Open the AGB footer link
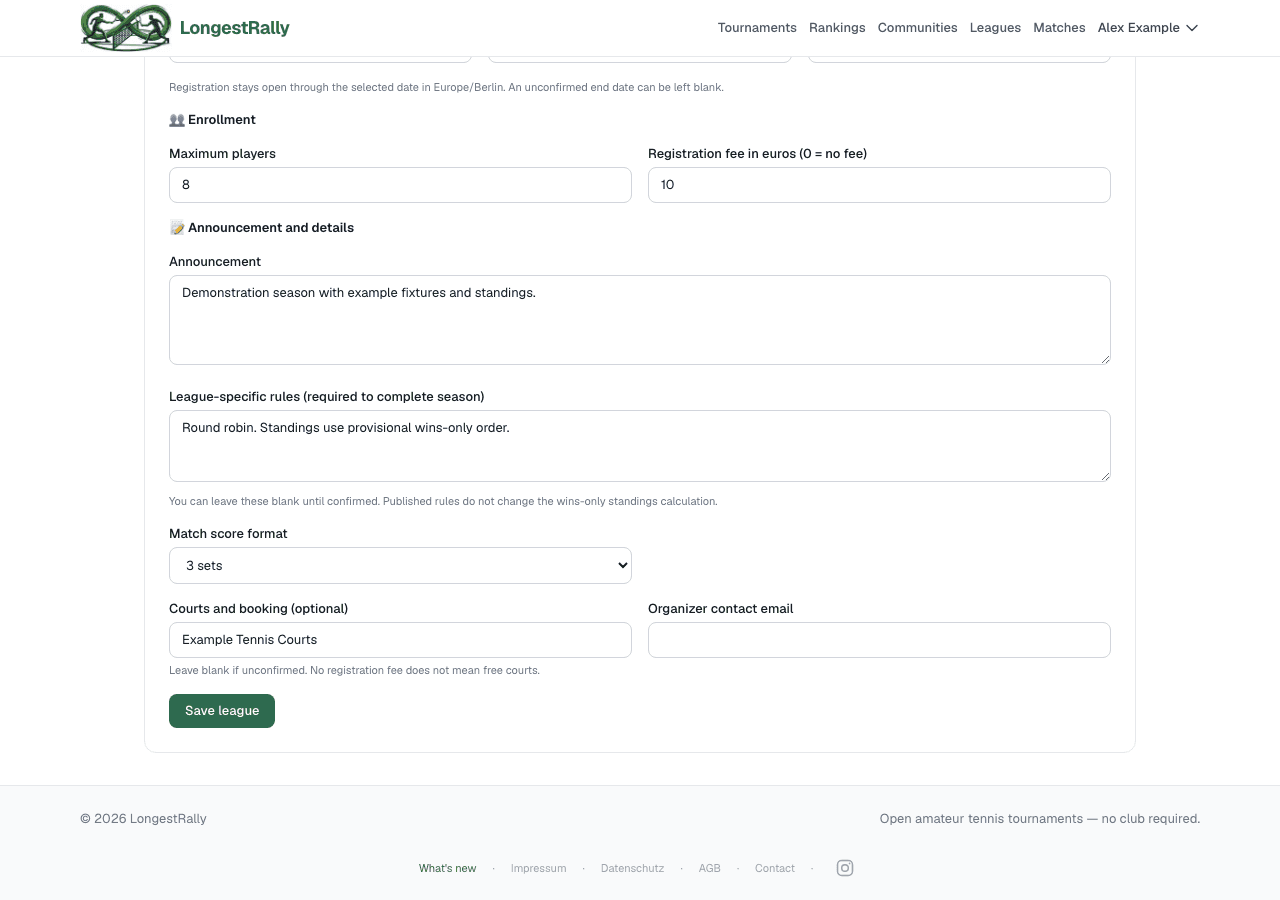The width and height of the screenshot is (1280, 900). coord(709,868)
